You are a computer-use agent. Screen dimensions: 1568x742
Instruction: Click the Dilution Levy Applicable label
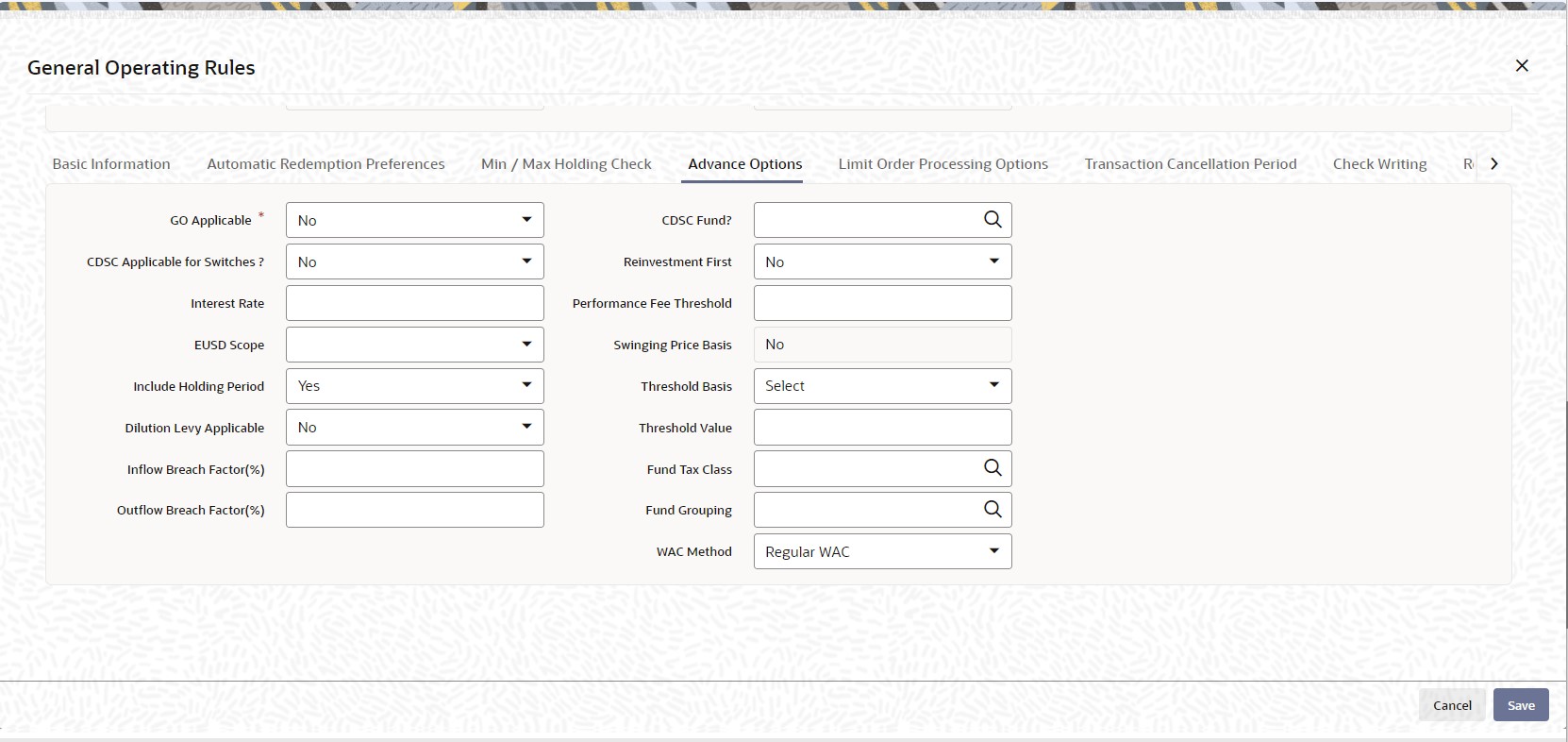coord(194,428)
